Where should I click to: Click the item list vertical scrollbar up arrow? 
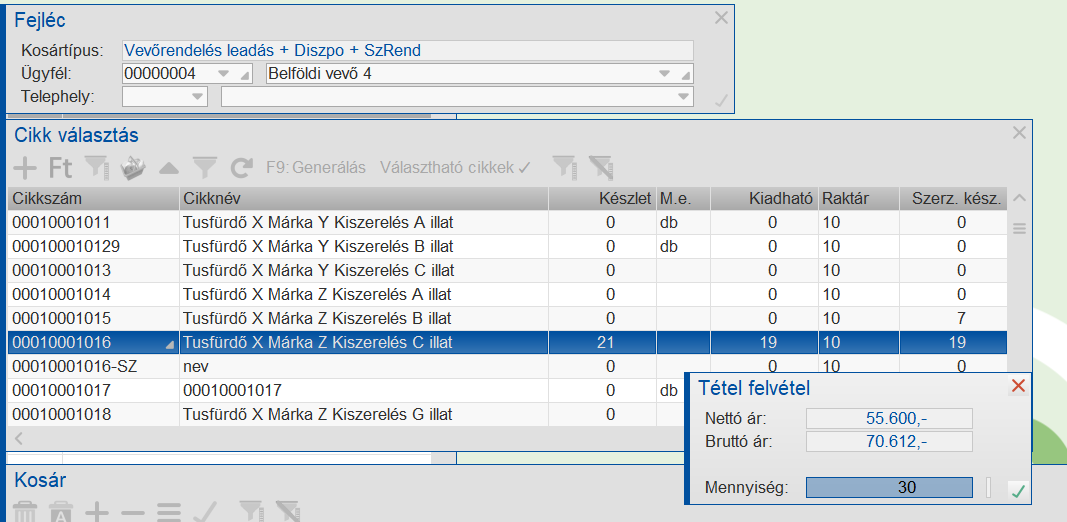(1020, 198)
